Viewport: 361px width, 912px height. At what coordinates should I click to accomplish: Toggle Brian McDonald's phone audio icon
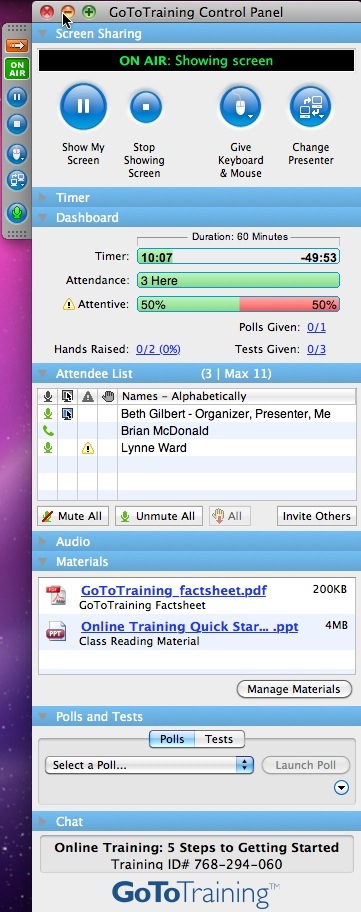(48, 431)
